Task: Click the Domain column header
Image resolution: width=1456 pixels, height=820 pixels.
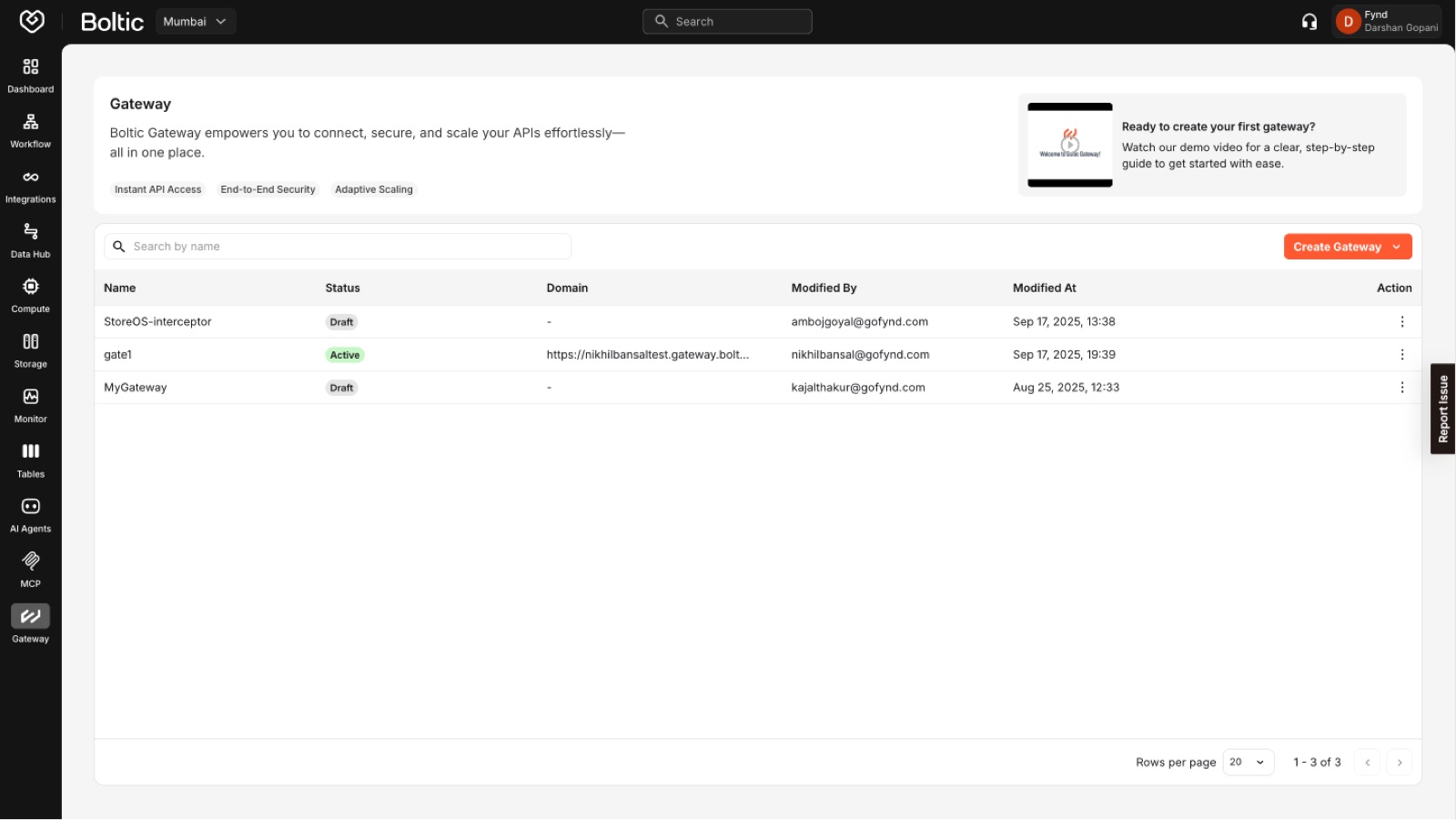Action: pos(567,289)
